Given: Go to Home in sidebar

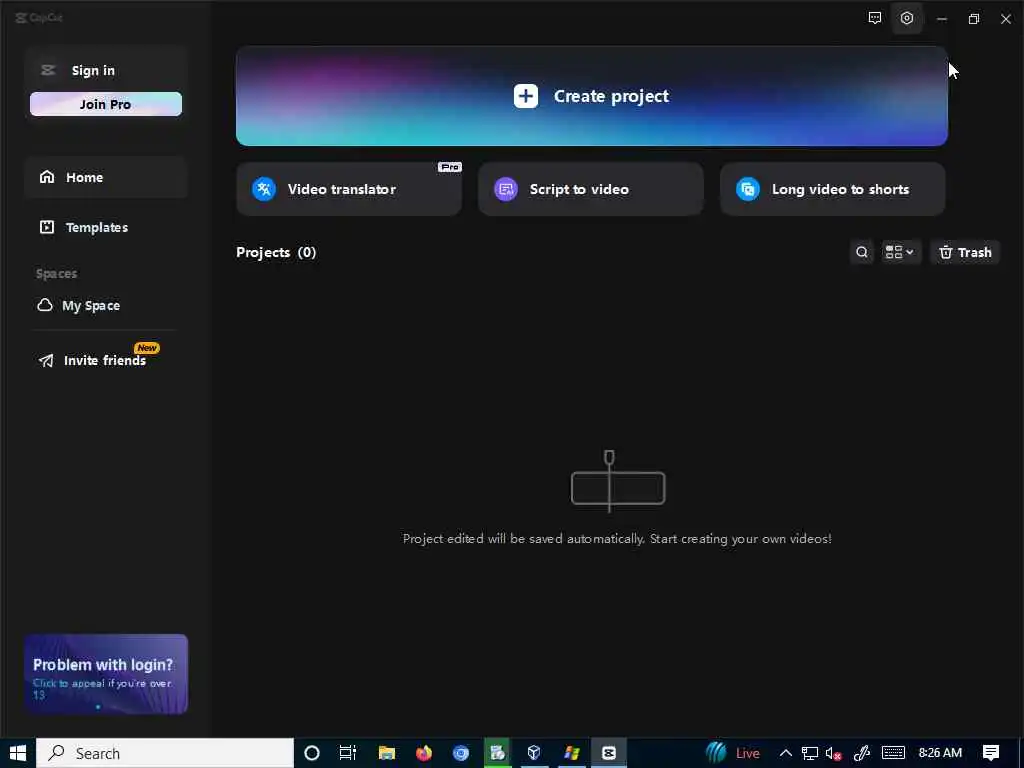Looking at the screenshot, I should [x=106, y=177].
